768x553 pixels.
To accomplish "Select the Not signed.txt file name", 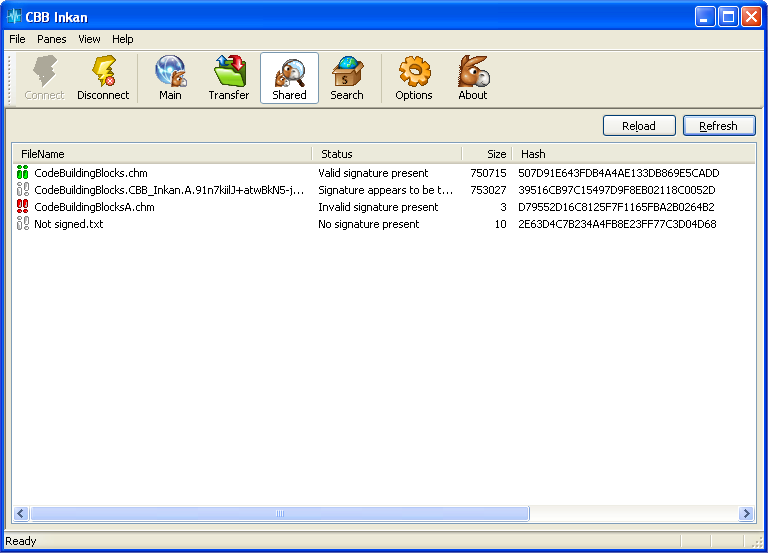I will 69,224.
